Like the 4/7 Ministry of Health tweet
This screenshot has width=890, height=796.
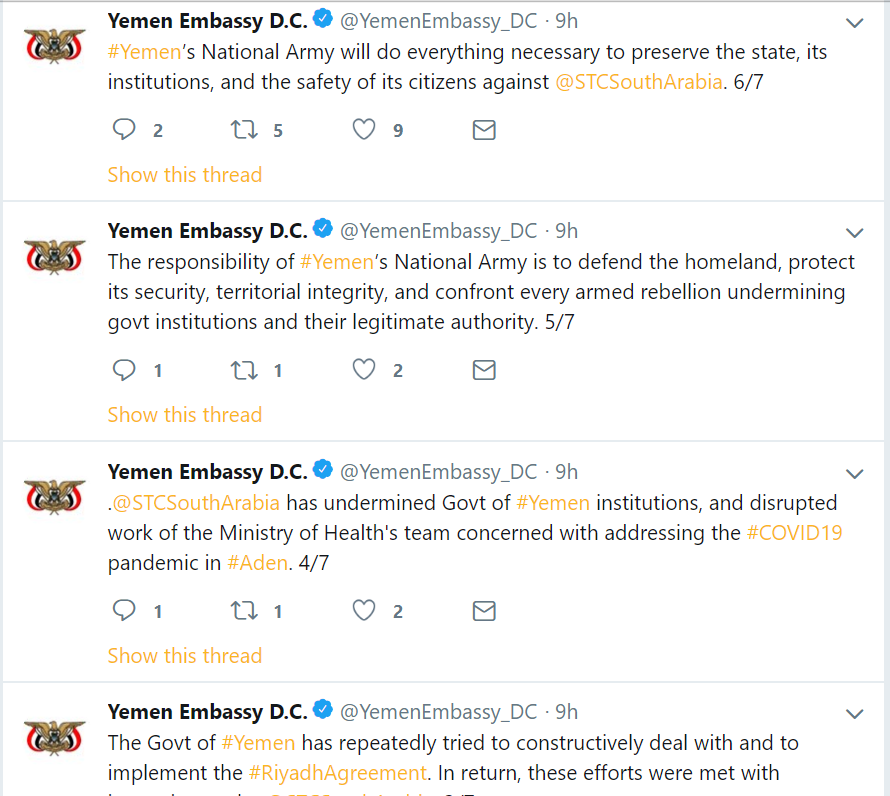pos(364,611)
